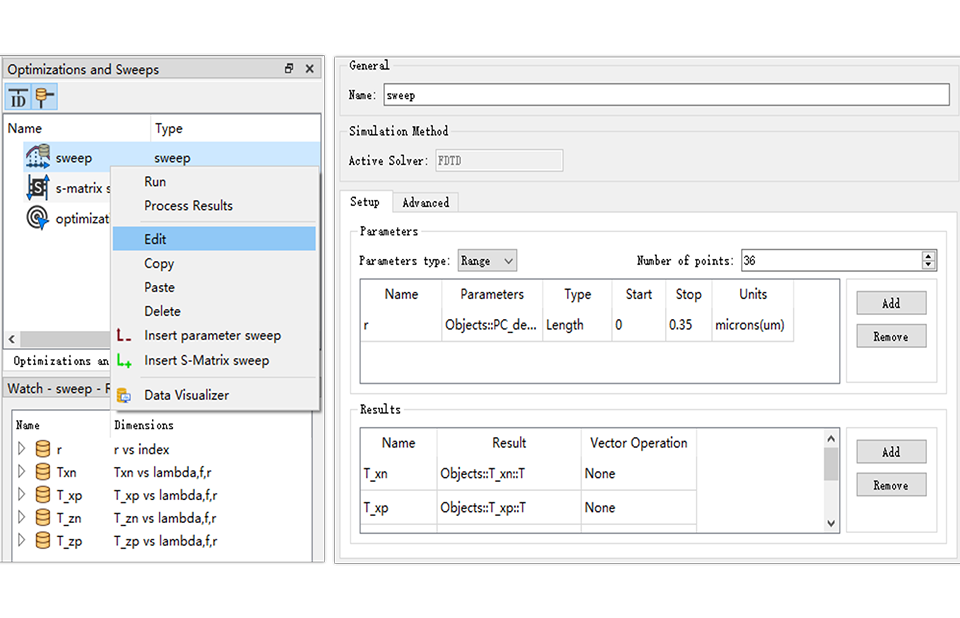Click the database icon for Txn result
The height and width of the screenshot is (618, 960).
coord(43,472)
